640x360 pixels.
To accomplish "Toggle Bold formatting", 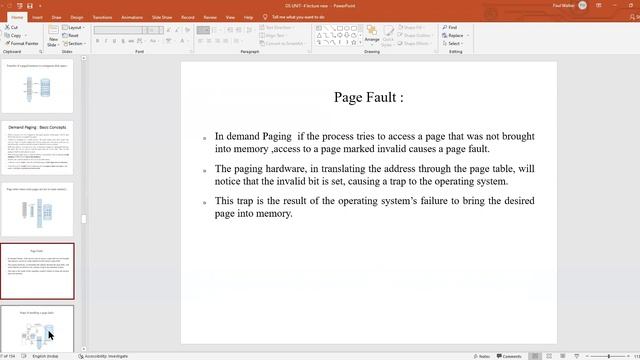I will click(97, 41).
